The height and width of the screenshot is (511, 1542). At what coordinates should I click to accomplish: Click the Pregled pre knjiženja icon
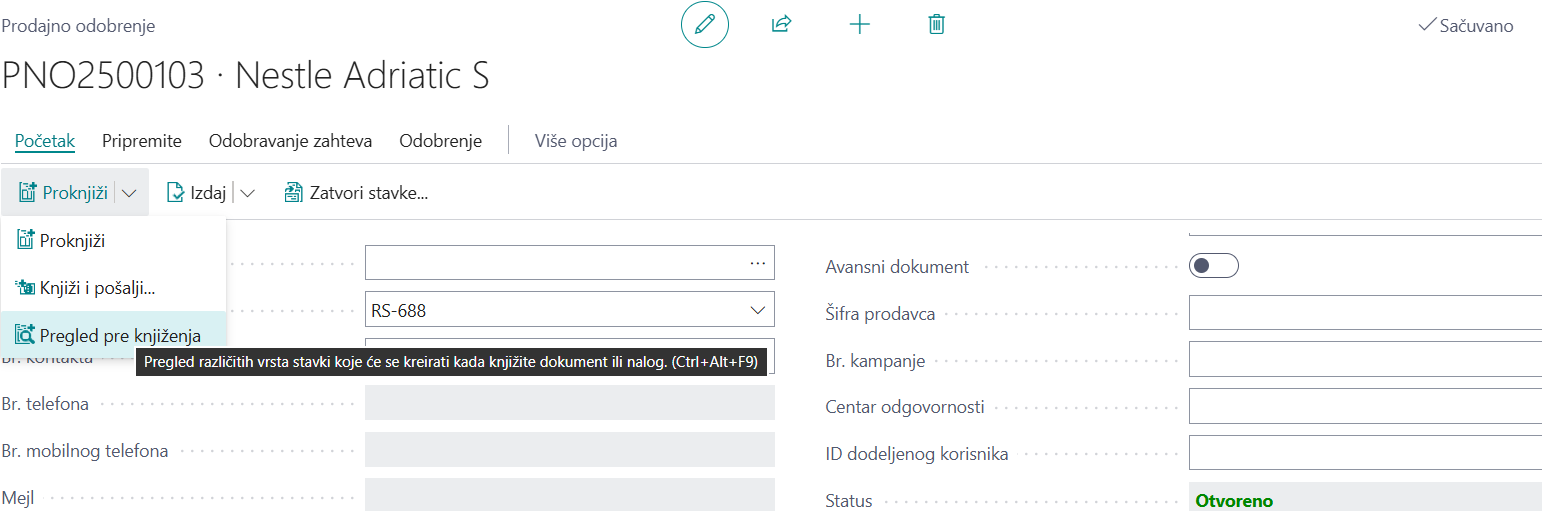(25, 336)
